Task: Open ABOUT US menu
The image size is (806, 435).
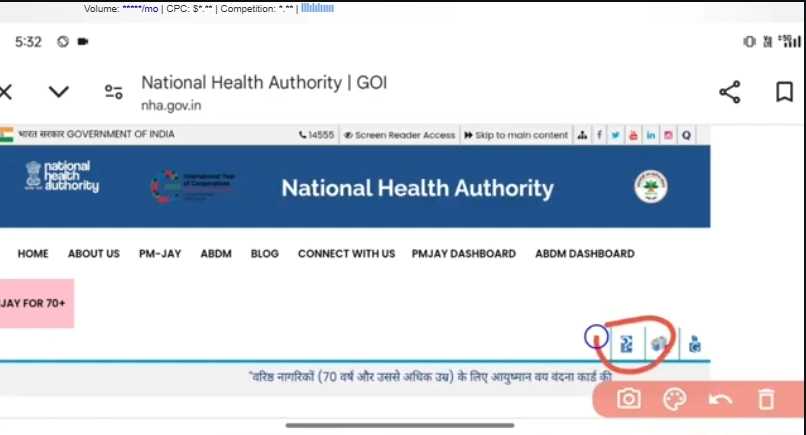Action: pos(94,253)
